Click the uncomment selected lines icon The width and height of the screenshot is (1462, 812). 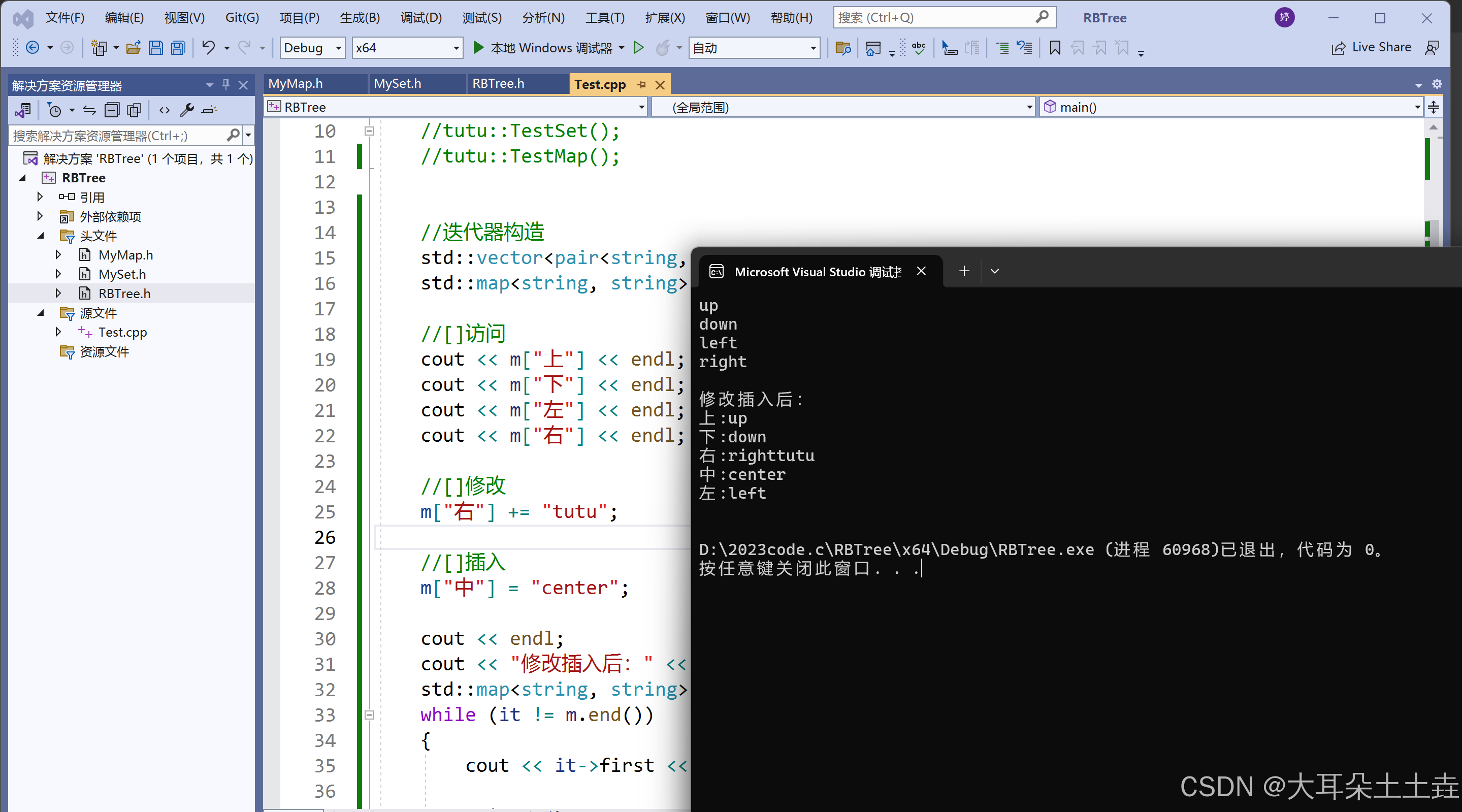click(1024, 48)
